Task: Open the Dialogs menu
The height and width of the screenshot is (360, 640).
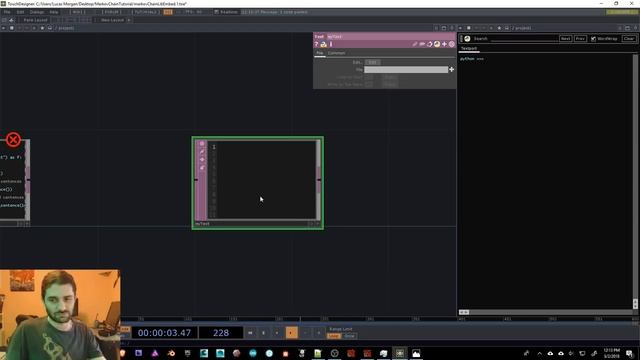Action: pyautogui.click(x=37, y=12)
